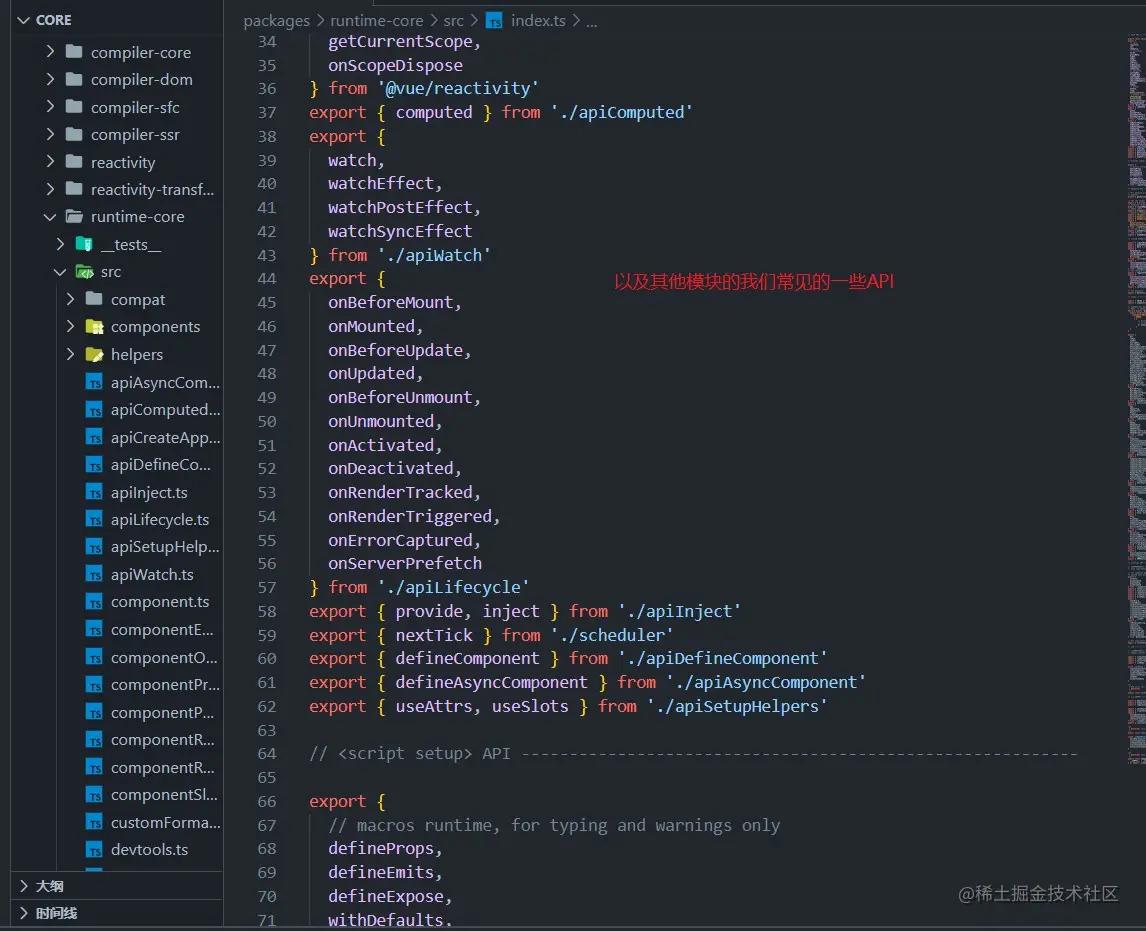Viewport: 1146px width, 931px height.
Task: Expand the compiler-sfc folder chevron
Action: [x=50, y=107]
